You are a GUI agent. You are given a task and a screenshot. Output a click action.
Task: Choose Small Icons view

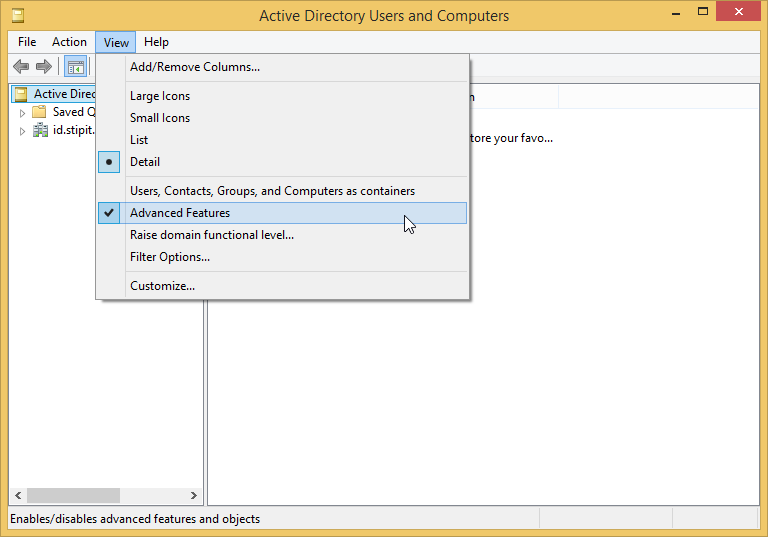coord(282,118)
